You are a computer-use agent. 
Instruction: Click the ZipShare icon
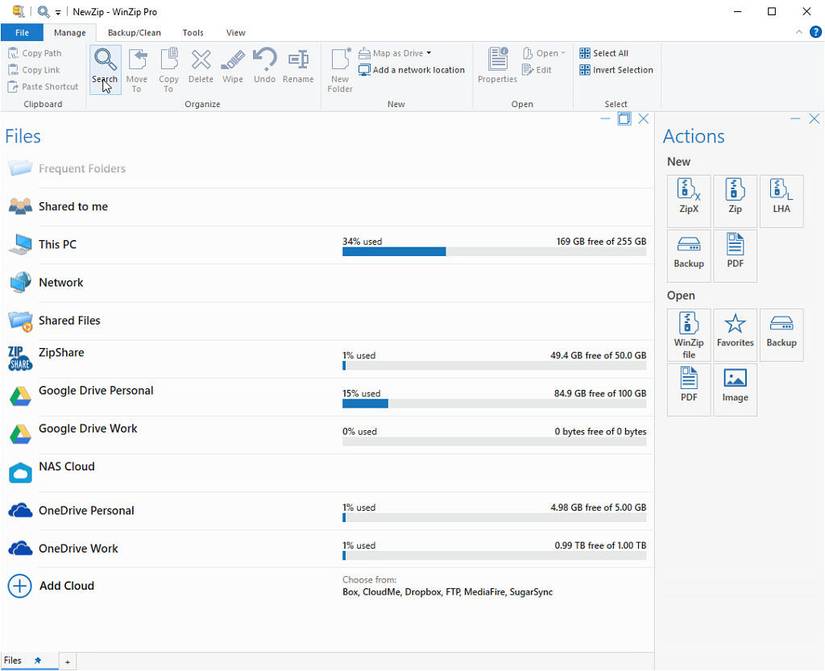click(20, 358)
